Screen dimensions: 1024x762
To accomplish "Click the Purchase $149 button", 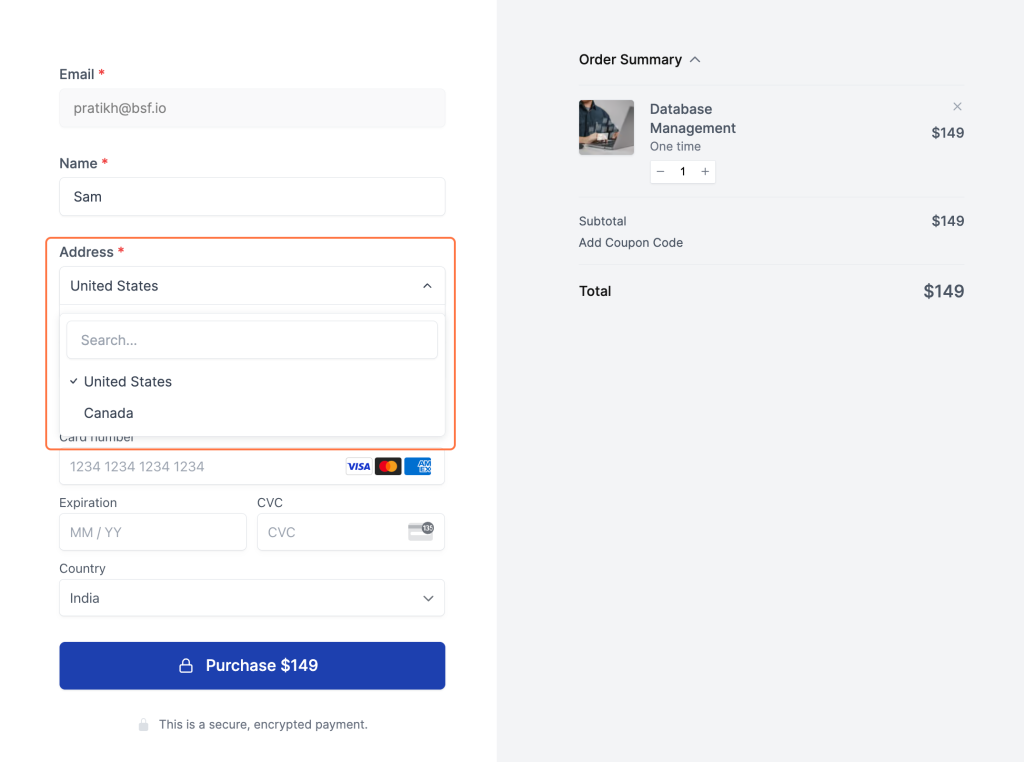I will point(252,665).
